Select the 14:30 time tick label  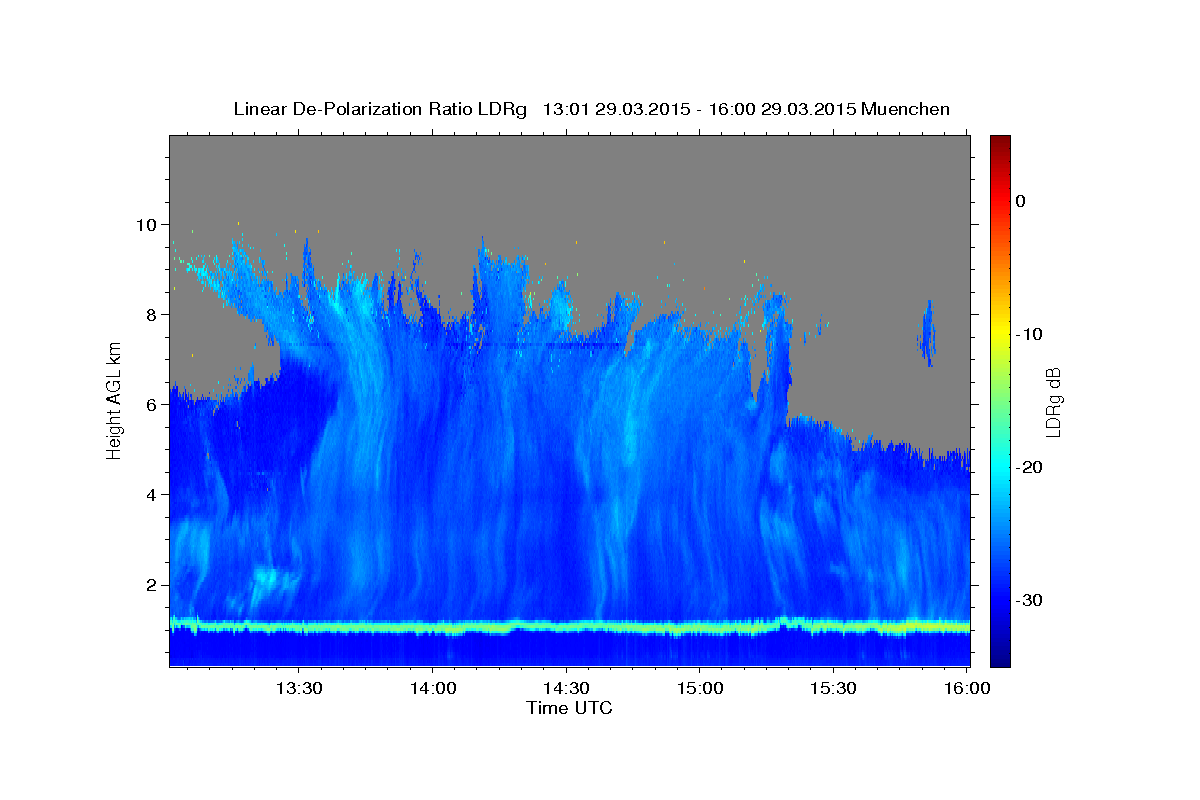[566, 689]
